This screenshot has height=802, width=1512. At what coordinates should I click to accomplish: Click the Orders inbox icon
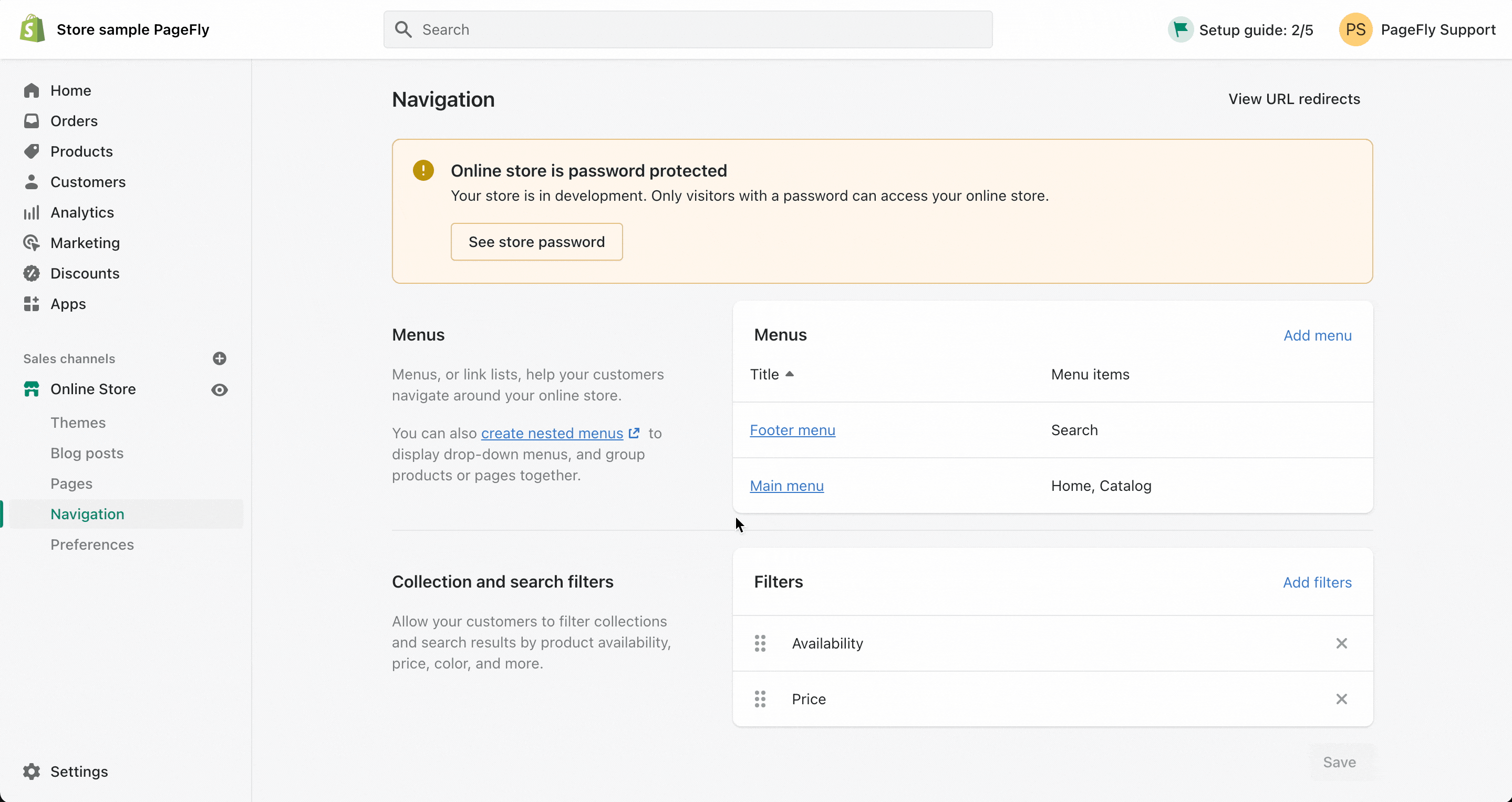pyautogui.click(x=32, y=121)
